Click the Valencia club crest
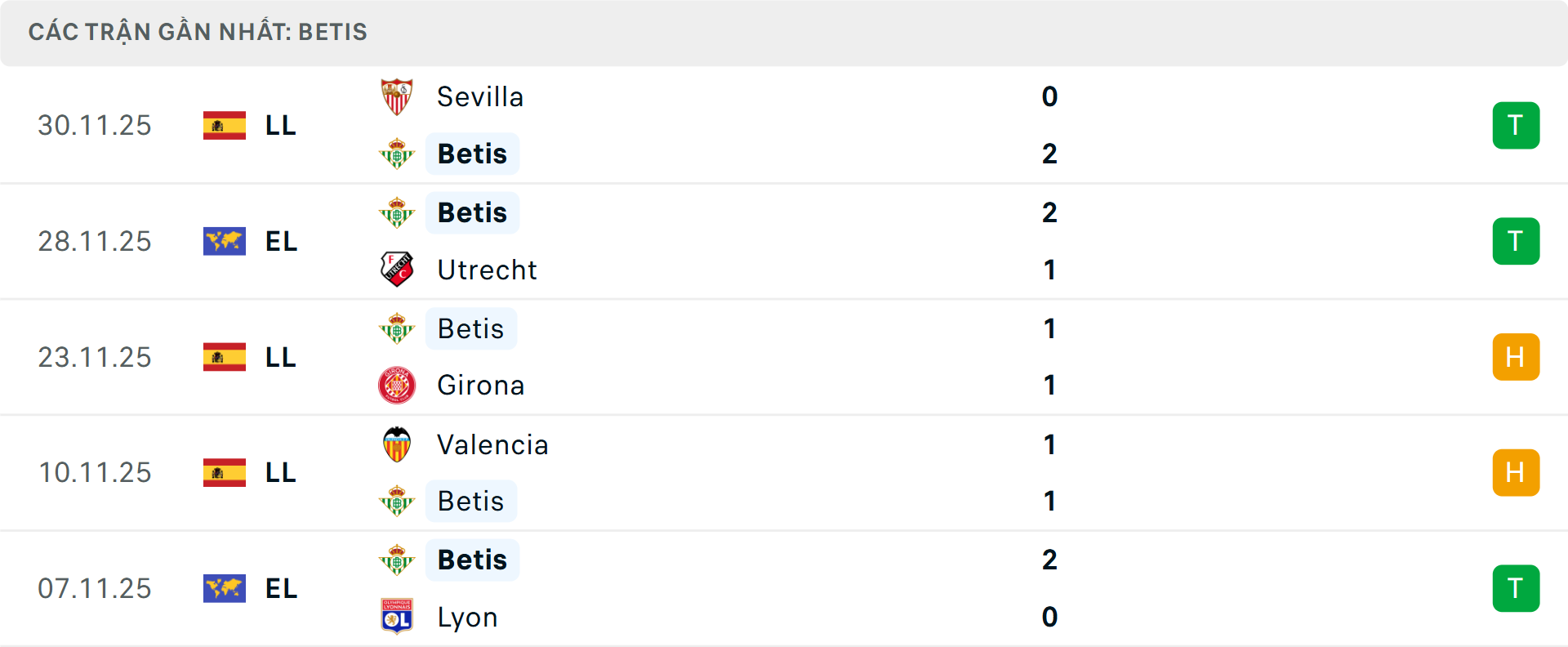This screenshot has width=1568, height=647. coord(397,444)
